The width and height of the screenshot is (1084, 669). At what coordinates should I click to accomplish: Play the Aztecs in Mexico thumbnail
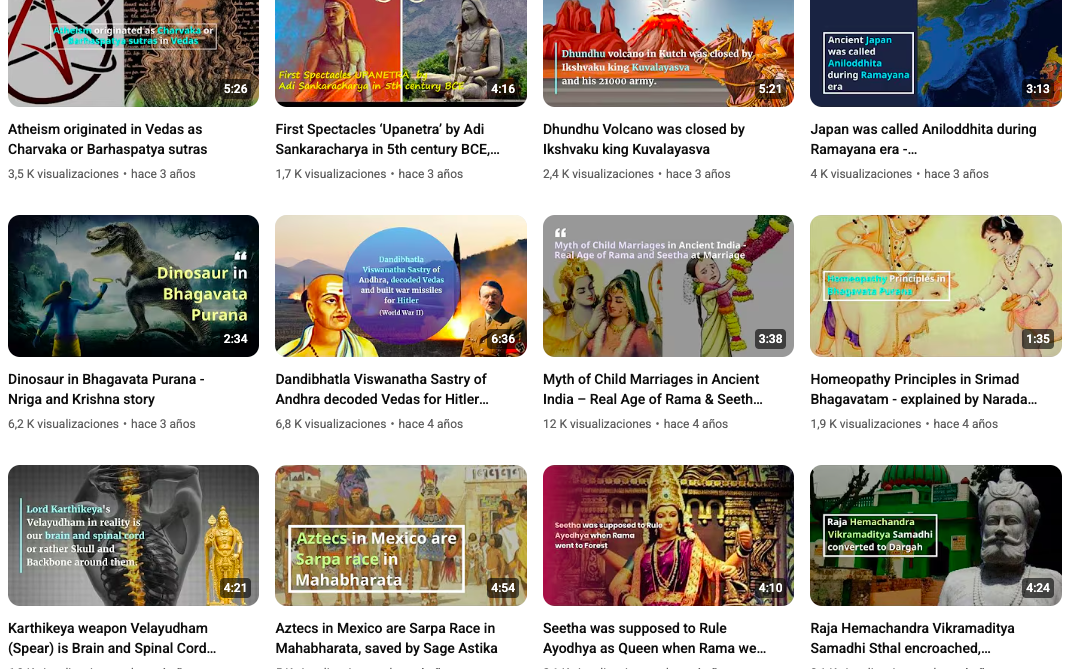click(401, 536)
